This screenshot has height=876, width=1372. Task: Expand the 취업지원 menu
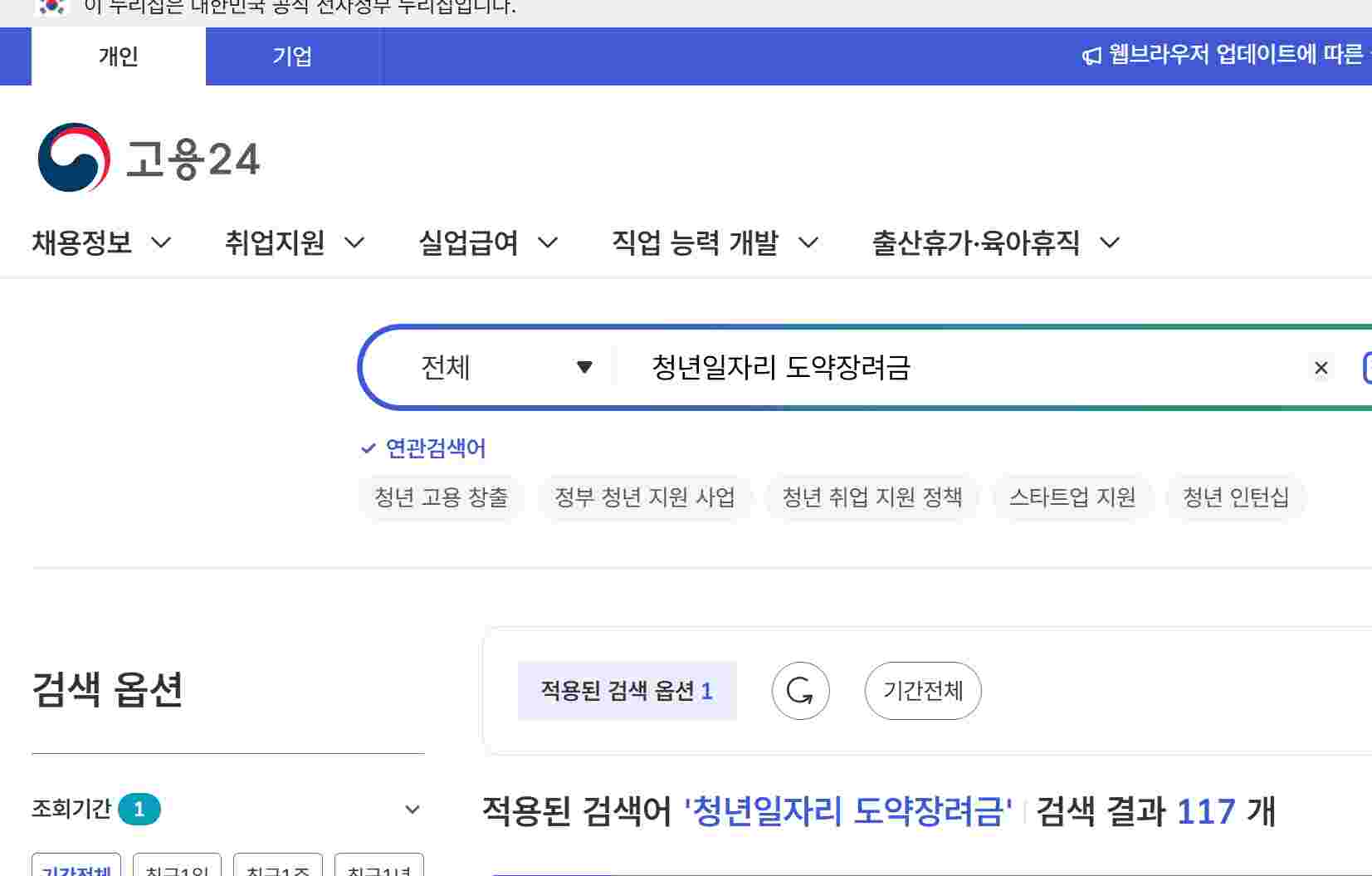(295, 243)
